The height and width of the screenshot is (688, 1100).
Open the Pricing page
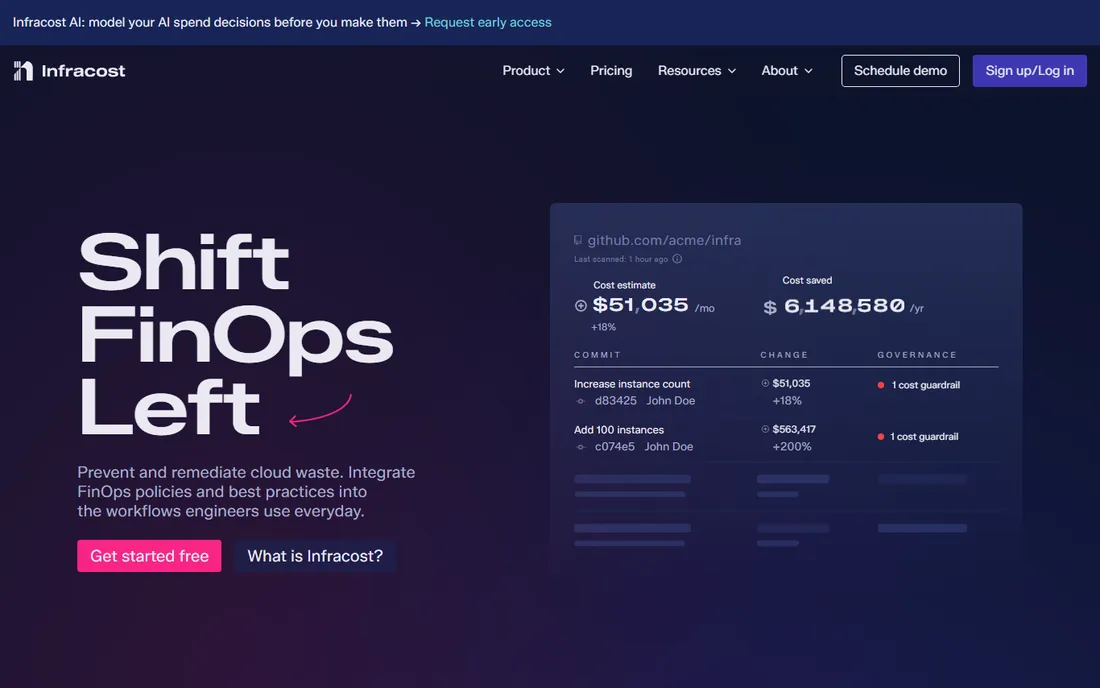click(611, 71)
